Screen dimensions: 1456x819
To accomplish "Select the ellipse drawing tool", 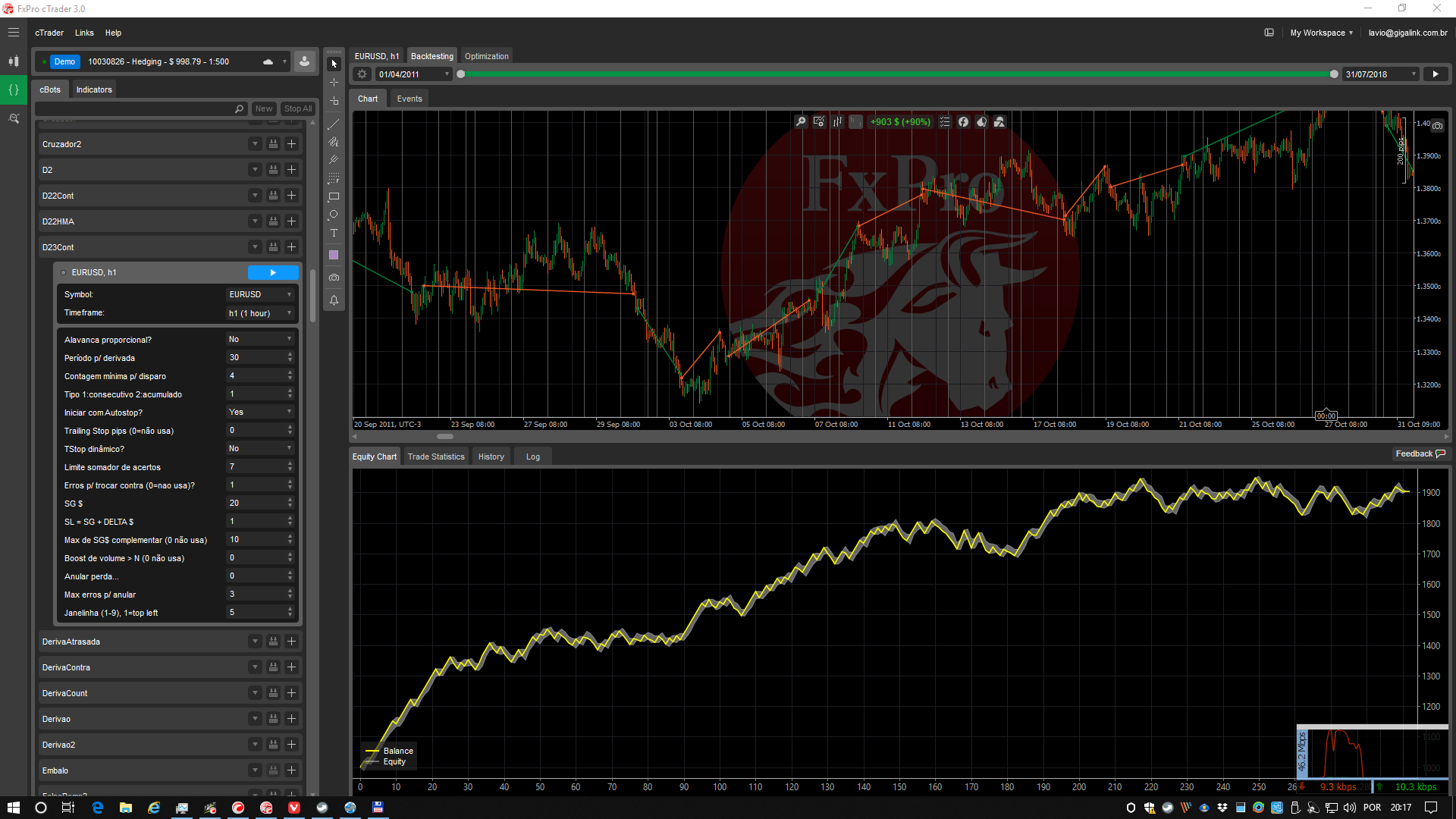I will coord(334,215).
